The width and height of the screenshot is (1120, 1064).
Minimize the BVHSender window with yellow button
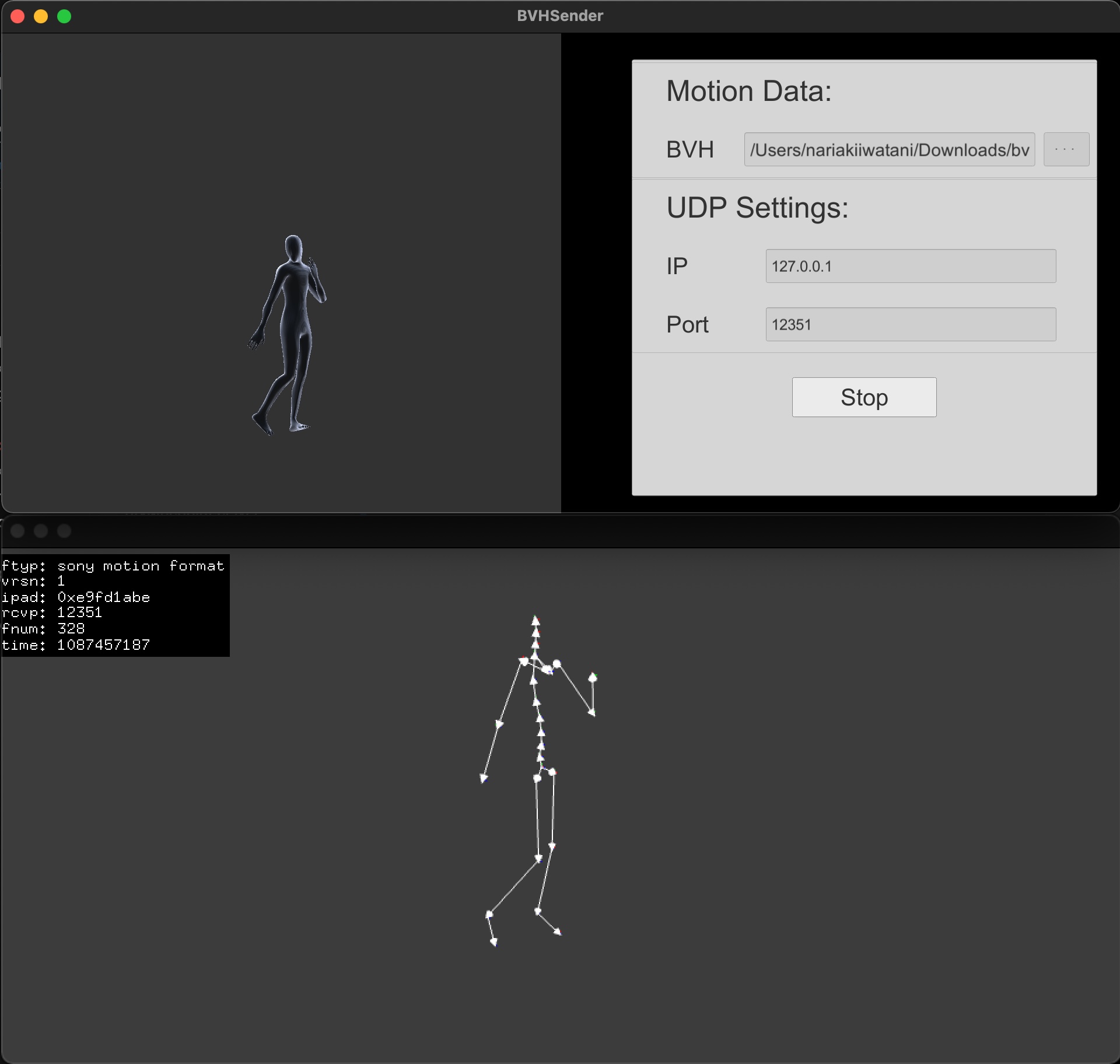coord(41,16)
